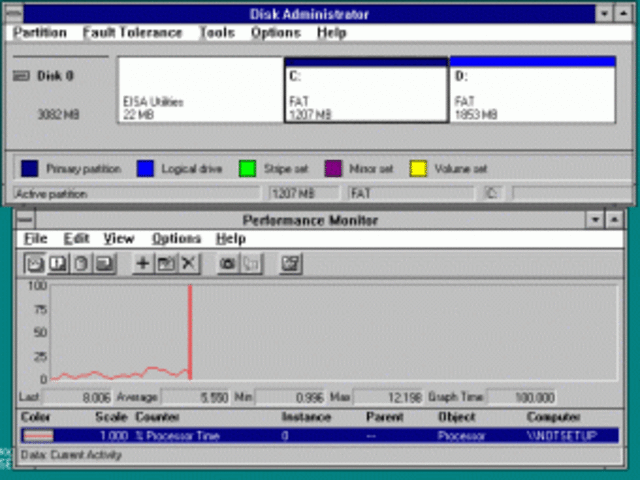Click the Bookmark icon beside the camera
Image resolution: width=640 pixels, height=480 pixels.
tap(251, 264)
